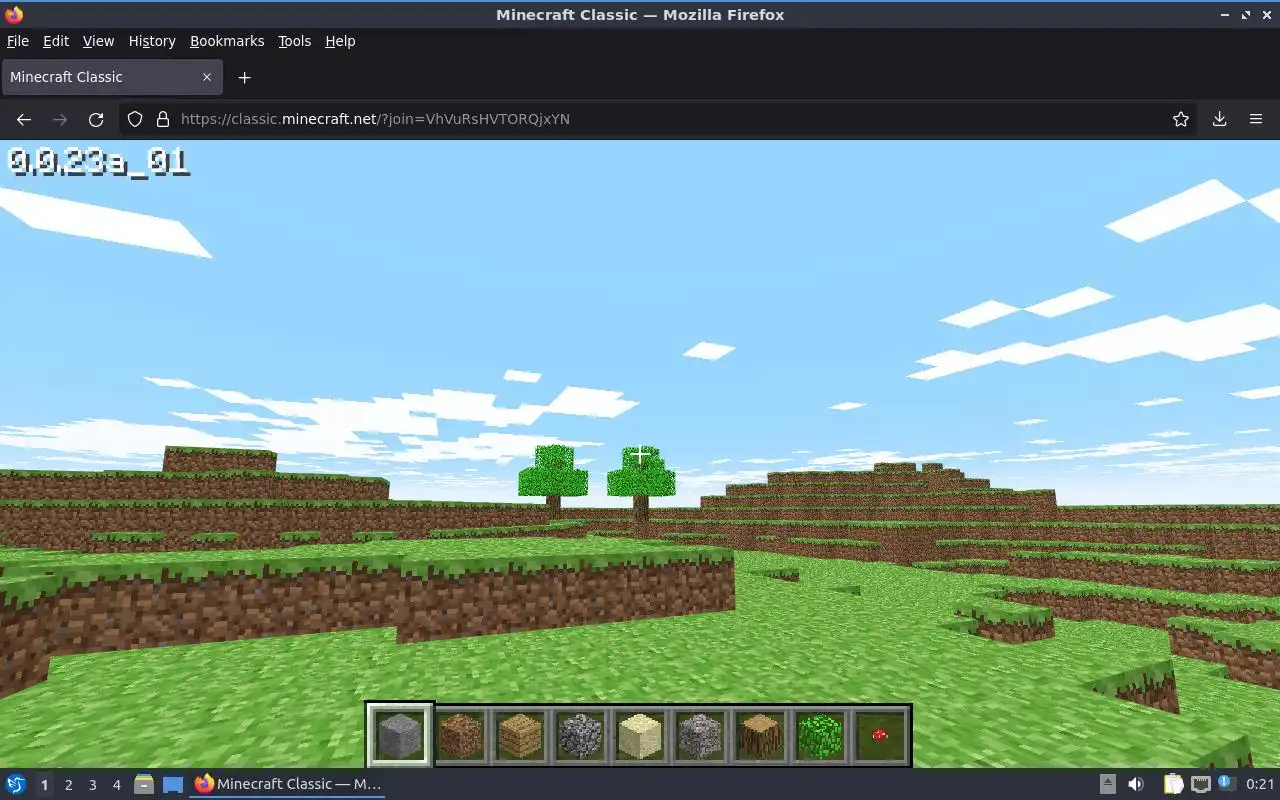Open the removable media tray icon

(1108, 784)
